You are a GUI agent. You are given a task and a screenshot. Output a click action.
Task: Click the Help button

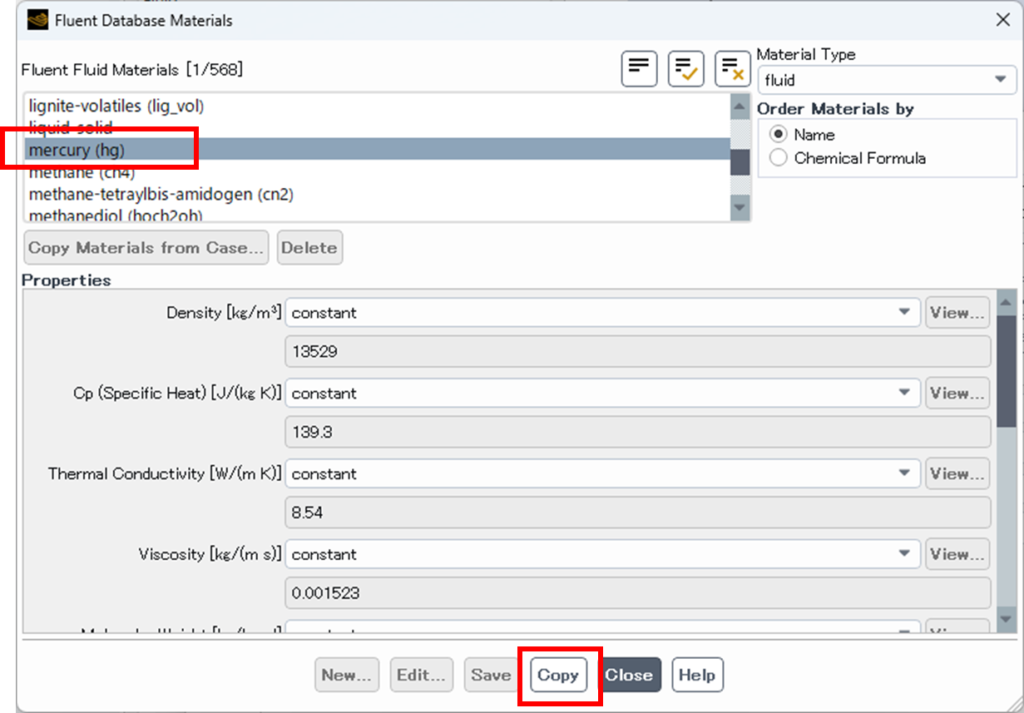pyautogui.click(x=697, y=674)
